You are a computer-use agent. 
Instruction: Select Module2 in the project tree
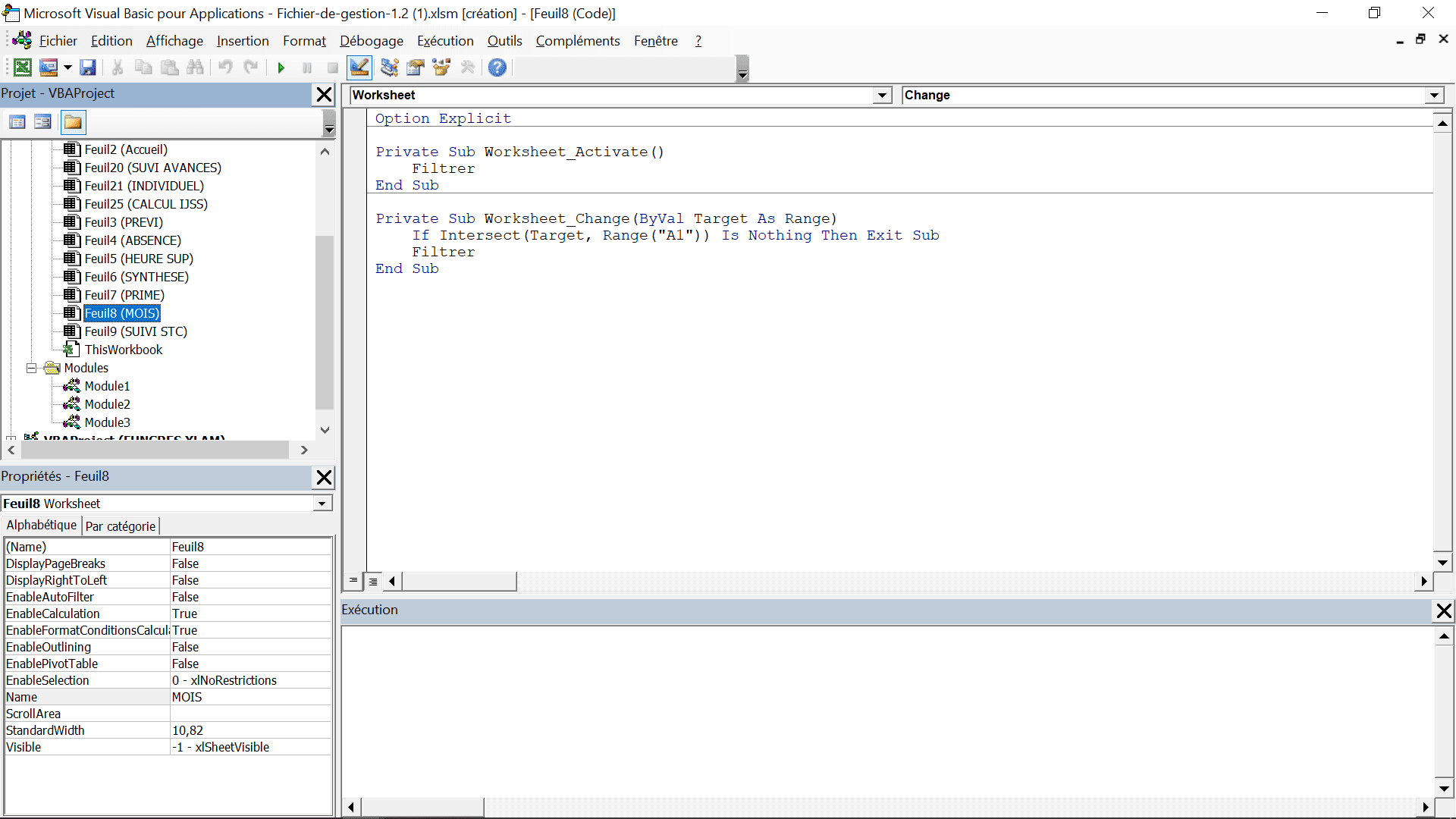[107, 404]
